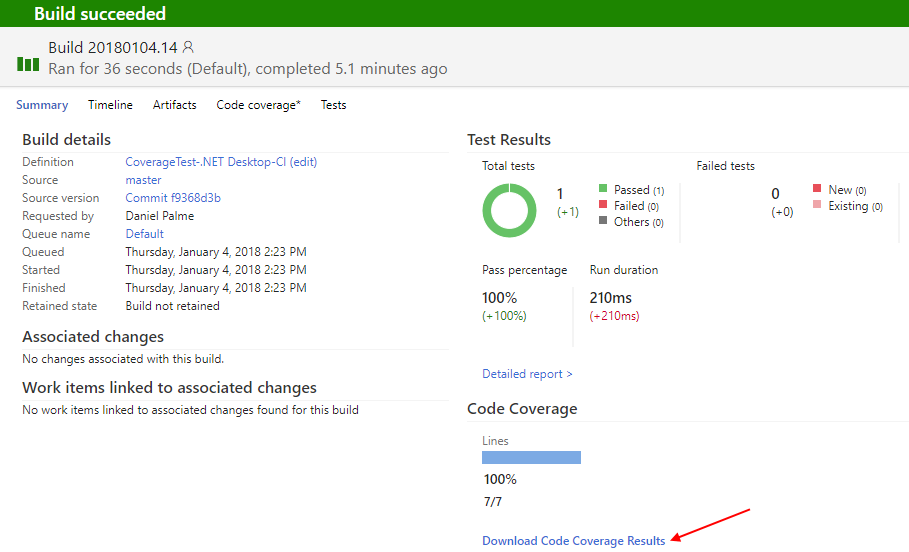909x552 pixels.
Task: Click the pink Existing failed tests square
Action: click(817, 204)
